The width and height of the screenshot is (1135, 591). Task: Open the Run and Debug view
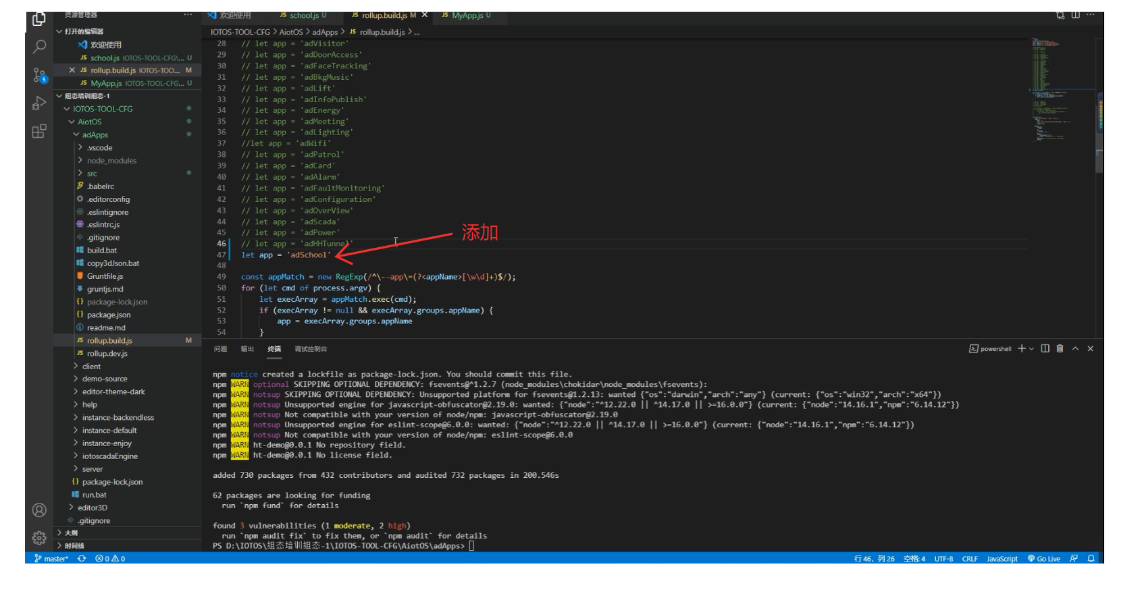pyautogui.click(x=39, y=103)
